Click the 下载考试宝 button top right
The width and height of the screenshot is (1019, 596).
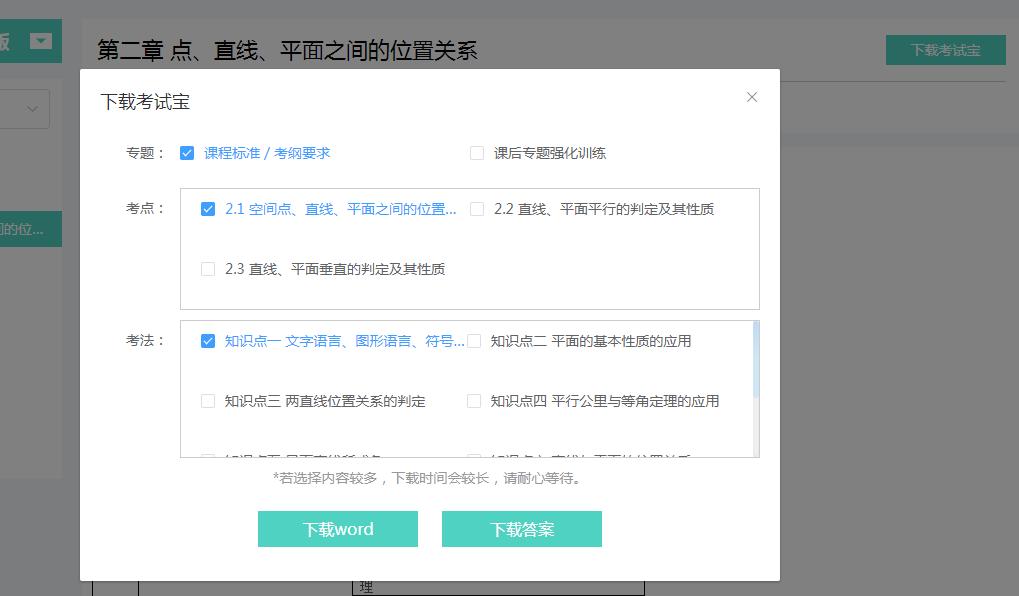[x=944, y=49]
